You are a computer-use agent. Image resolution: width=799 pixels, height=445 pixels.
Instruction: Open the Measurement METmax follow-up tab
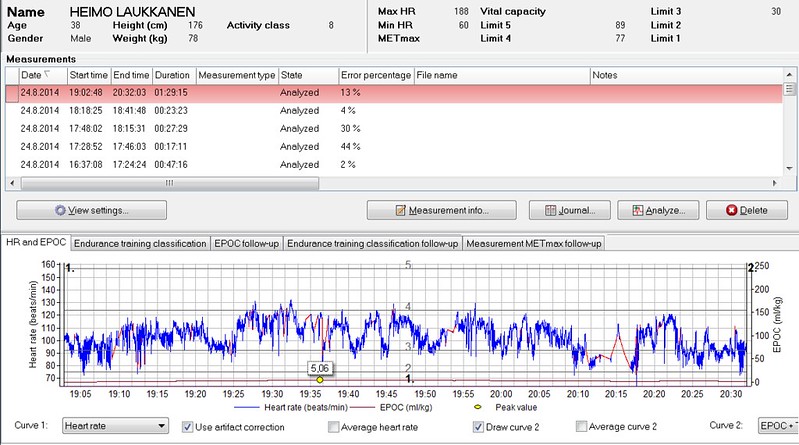(532, 244)
